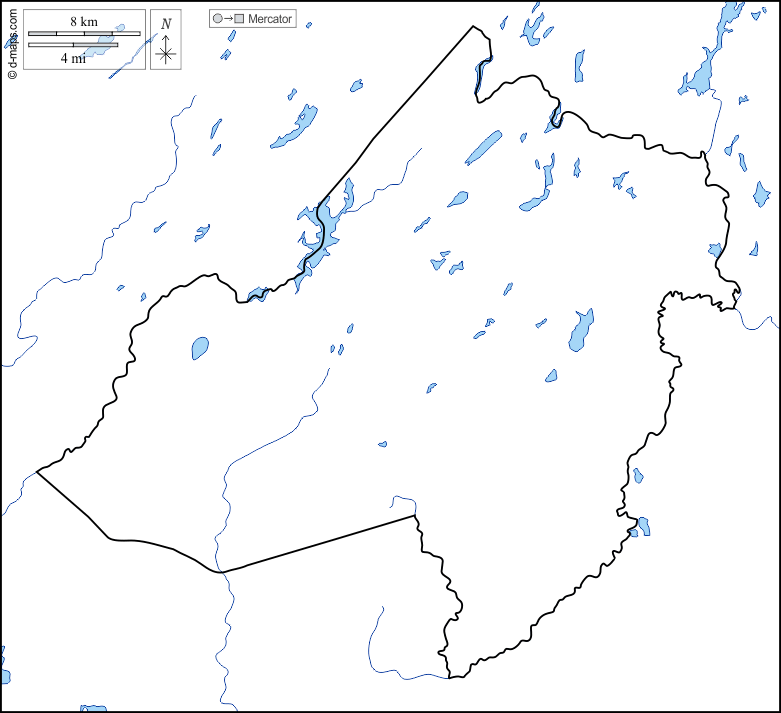The image size is (781, 713).
Task: Click the river crossing the southern straight border
Action: click(x=221, y=571)
